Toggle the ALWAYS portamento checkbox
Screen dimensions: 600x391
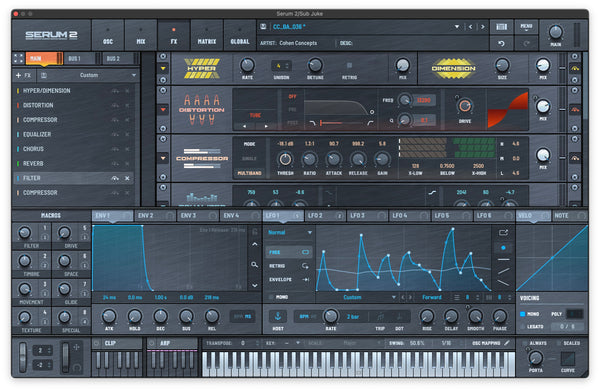(x=525, y=343)
